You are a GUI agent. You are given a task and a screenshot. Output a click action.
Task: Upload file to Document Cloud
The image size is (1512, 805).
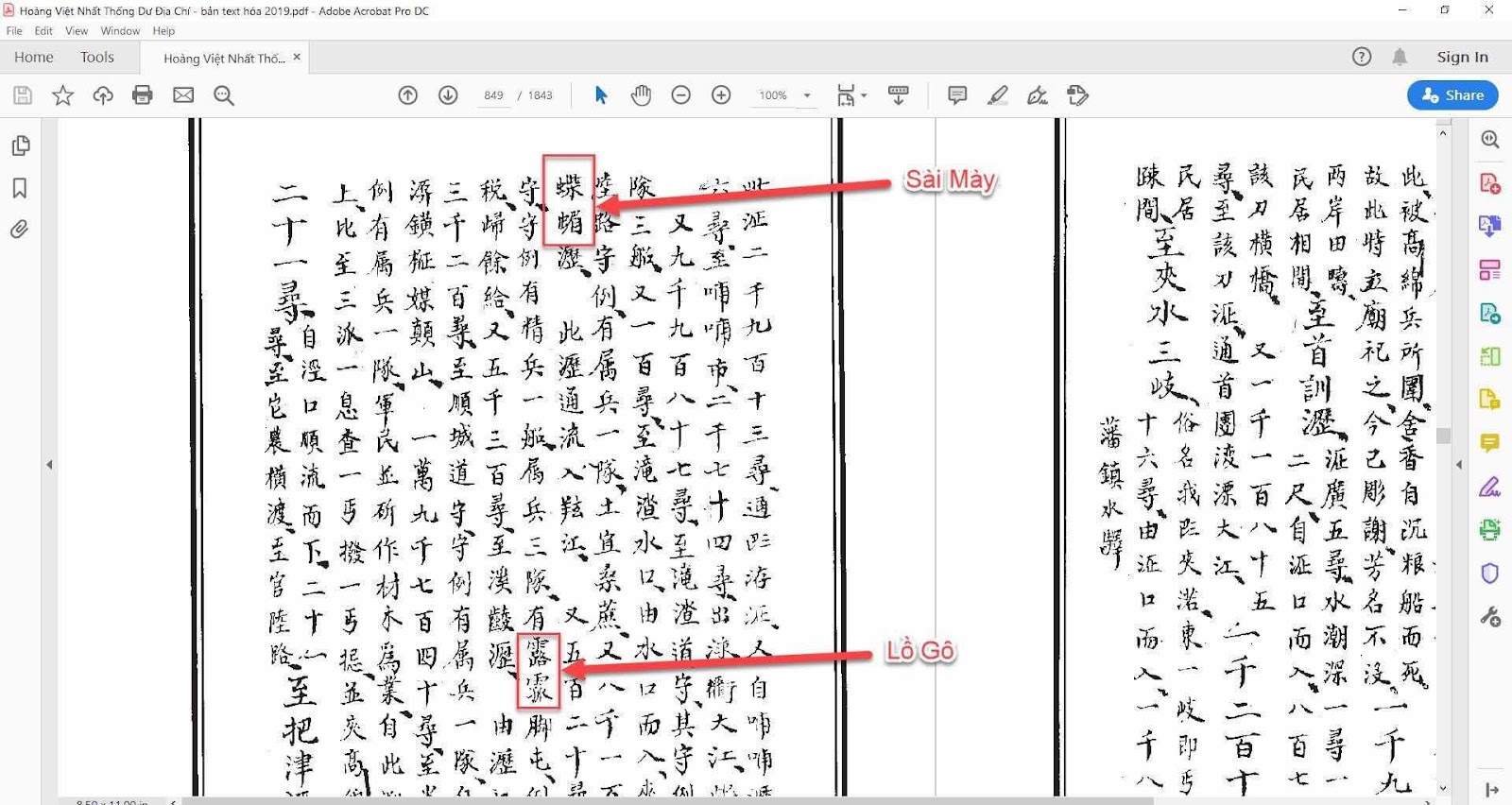point(103,95)
